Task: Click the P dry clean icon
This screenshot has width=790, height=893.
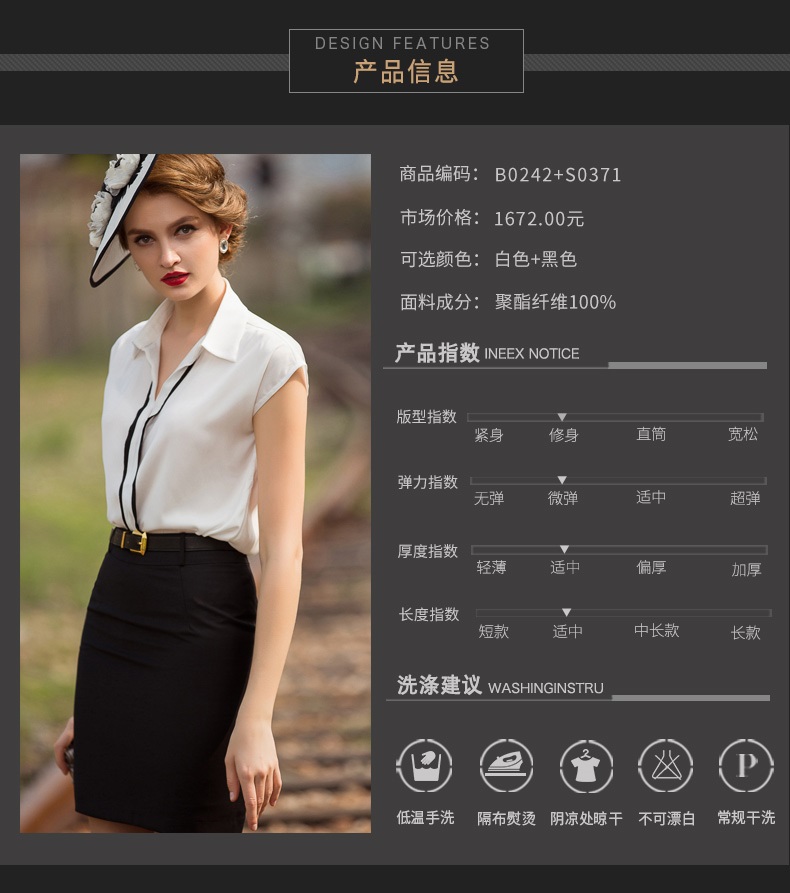Action: coord(746,765)
